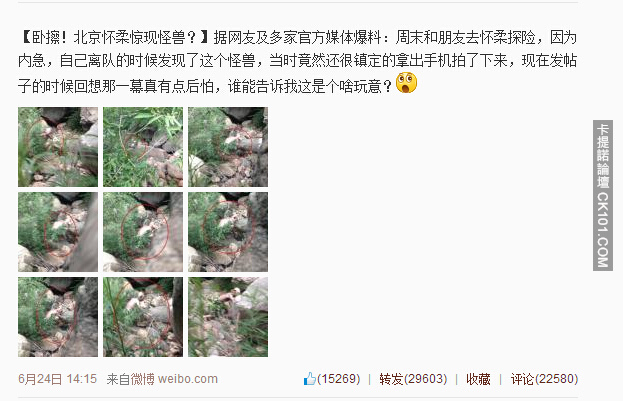623x401 pixels.
Task: Open the top row right thumbnail
Action: (228, 147)
